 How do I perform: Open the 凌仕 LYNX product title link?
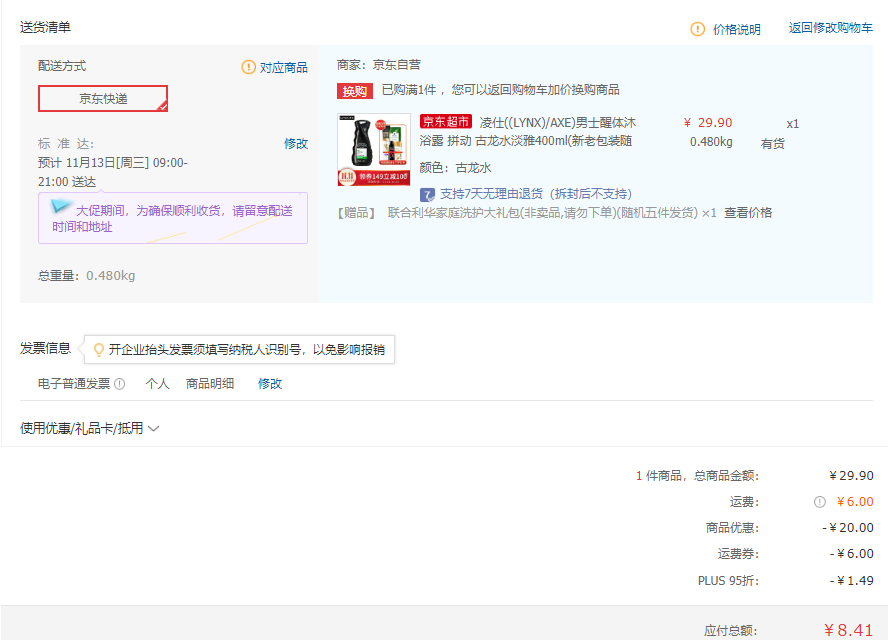[528, 131]
